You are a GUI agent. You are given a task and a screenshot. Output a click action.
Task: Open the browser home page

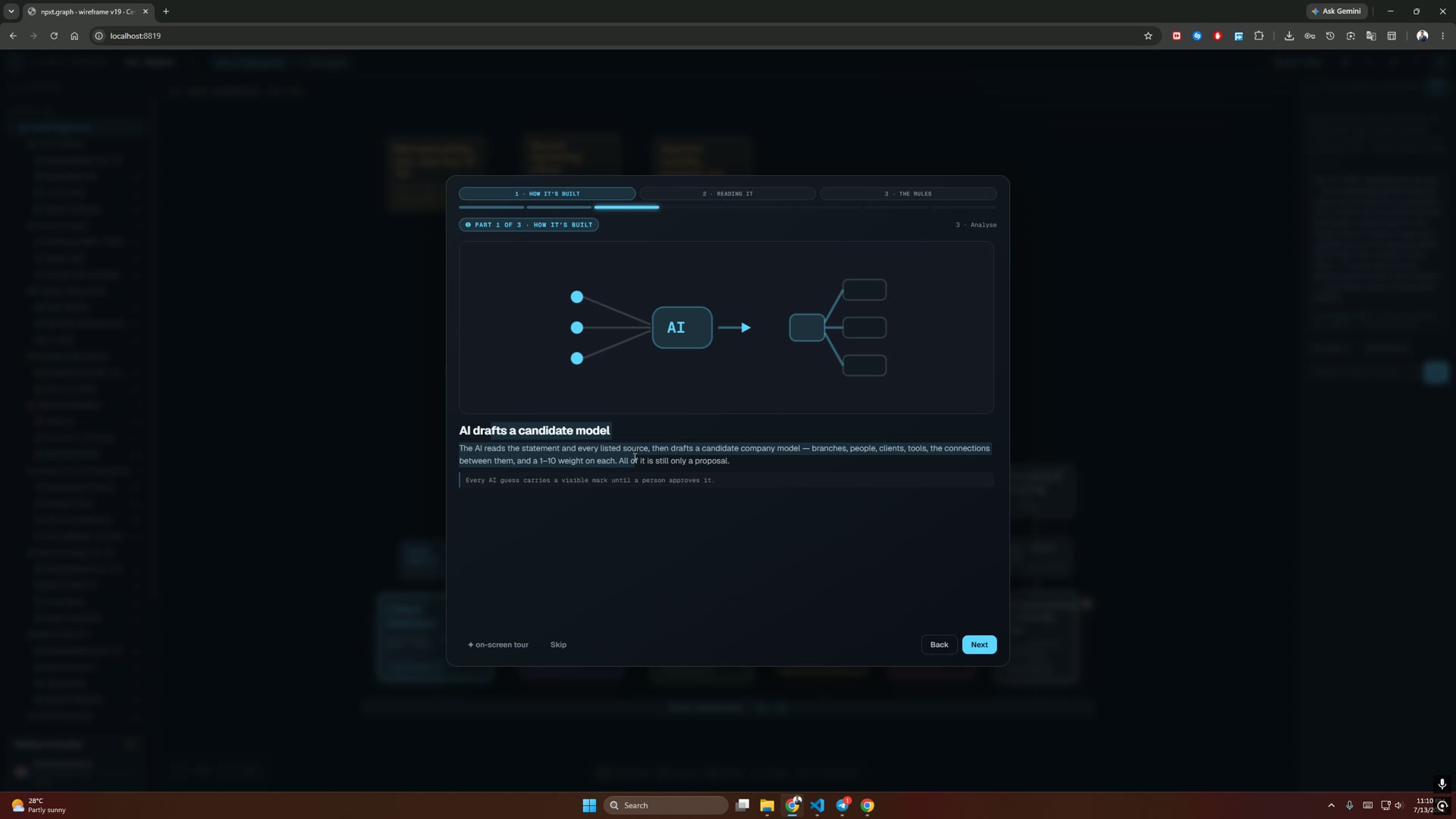[x=74, y=36]
